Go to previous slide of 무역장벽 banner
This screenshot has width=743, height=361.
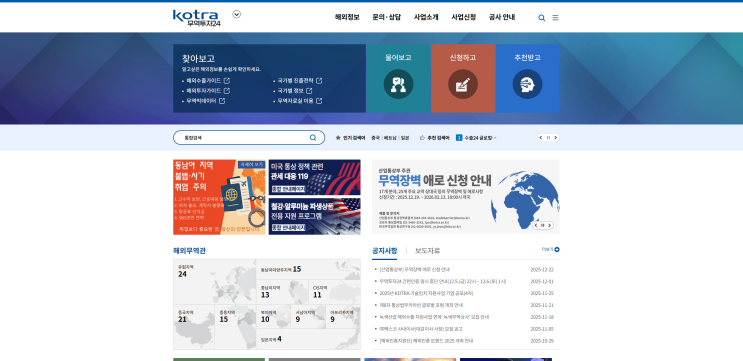point(536,226)
